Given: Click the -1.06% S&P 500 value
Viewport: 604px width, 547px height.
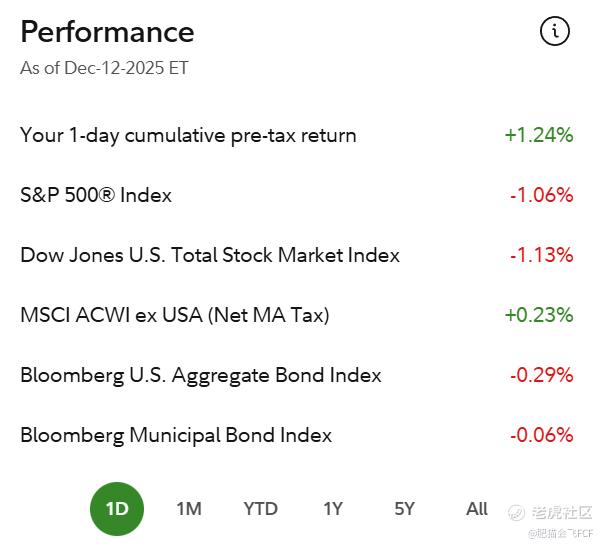Looking at the screenshot, I should tap(541, 195).
